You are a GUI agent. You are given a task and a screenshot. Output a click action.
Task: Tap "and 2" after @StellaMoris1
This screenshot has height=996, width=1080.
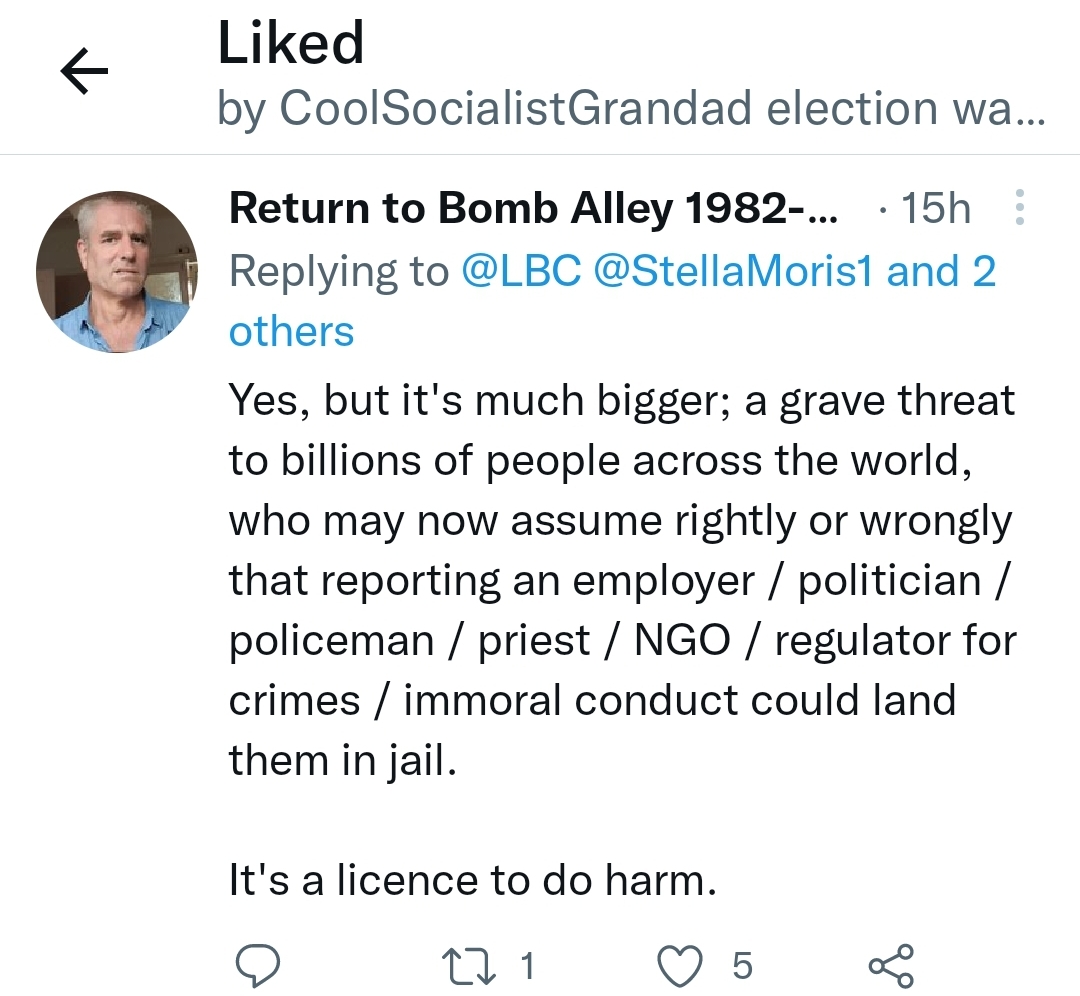click(941, 272)
